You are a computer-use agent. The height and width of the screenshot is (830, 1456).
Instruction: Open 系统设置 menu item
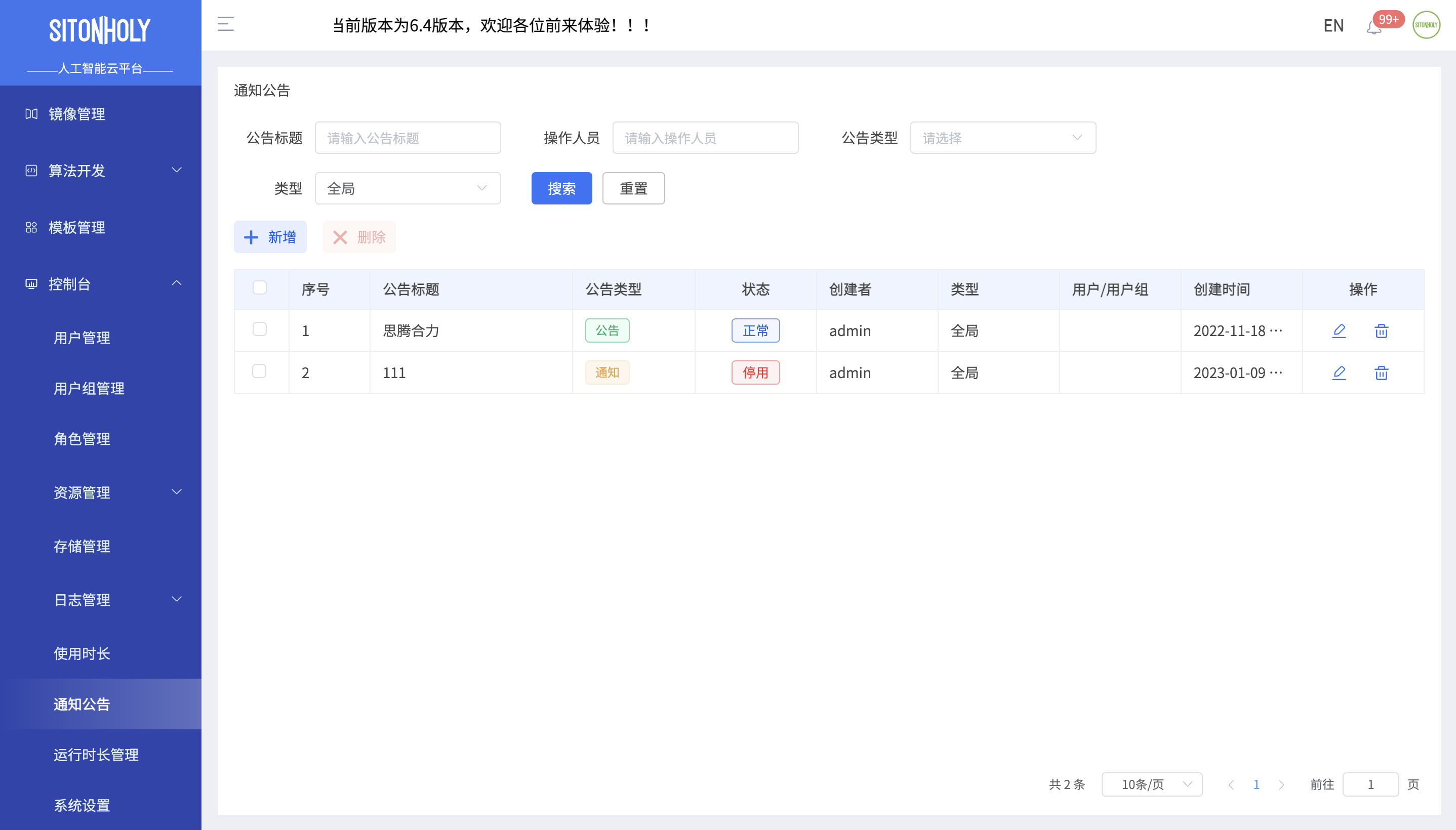[x=100, y=806]
